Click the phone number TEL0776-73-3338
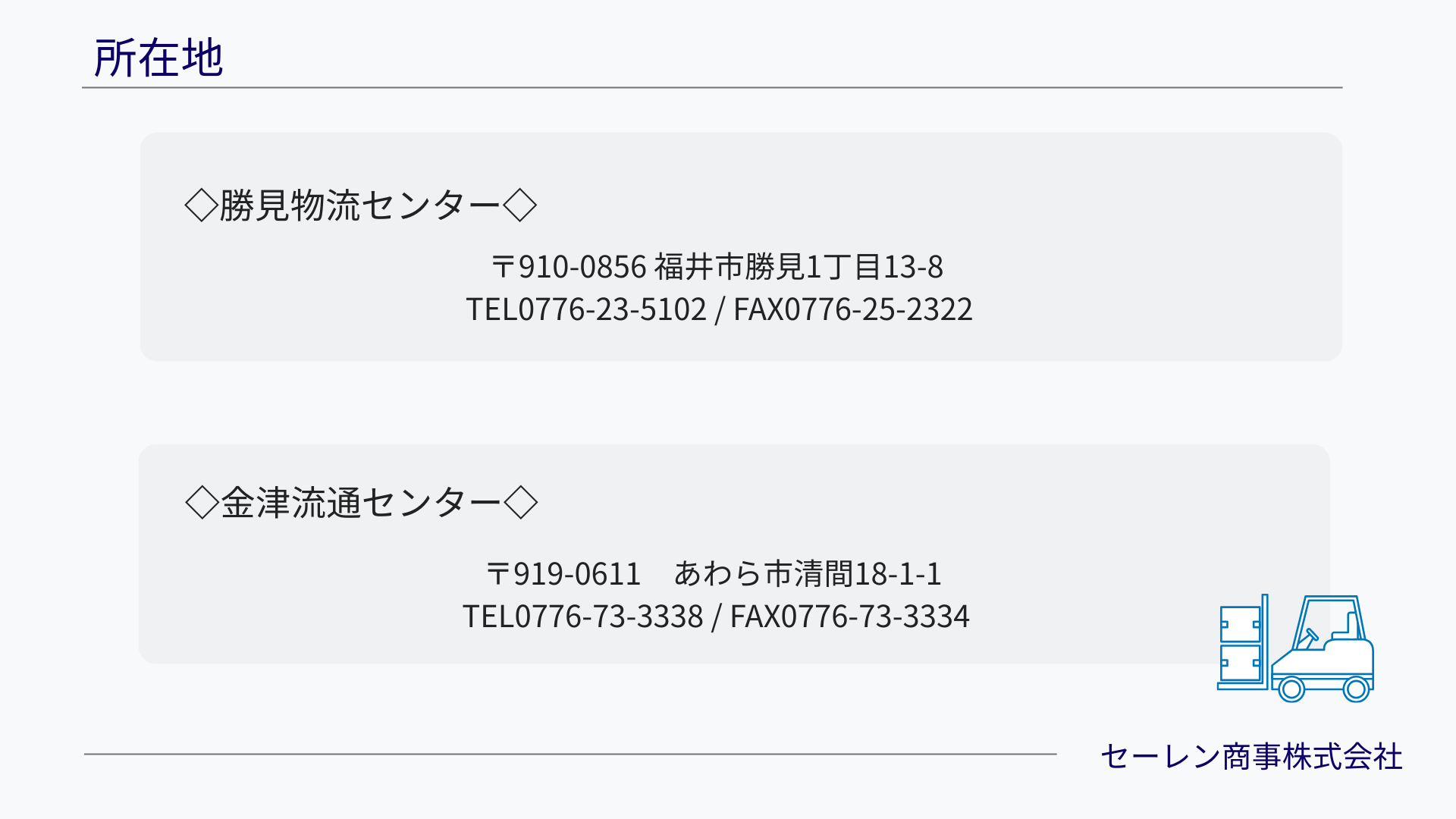The width and height of the screenshot is (1456, 819). [x=583, y=617]
